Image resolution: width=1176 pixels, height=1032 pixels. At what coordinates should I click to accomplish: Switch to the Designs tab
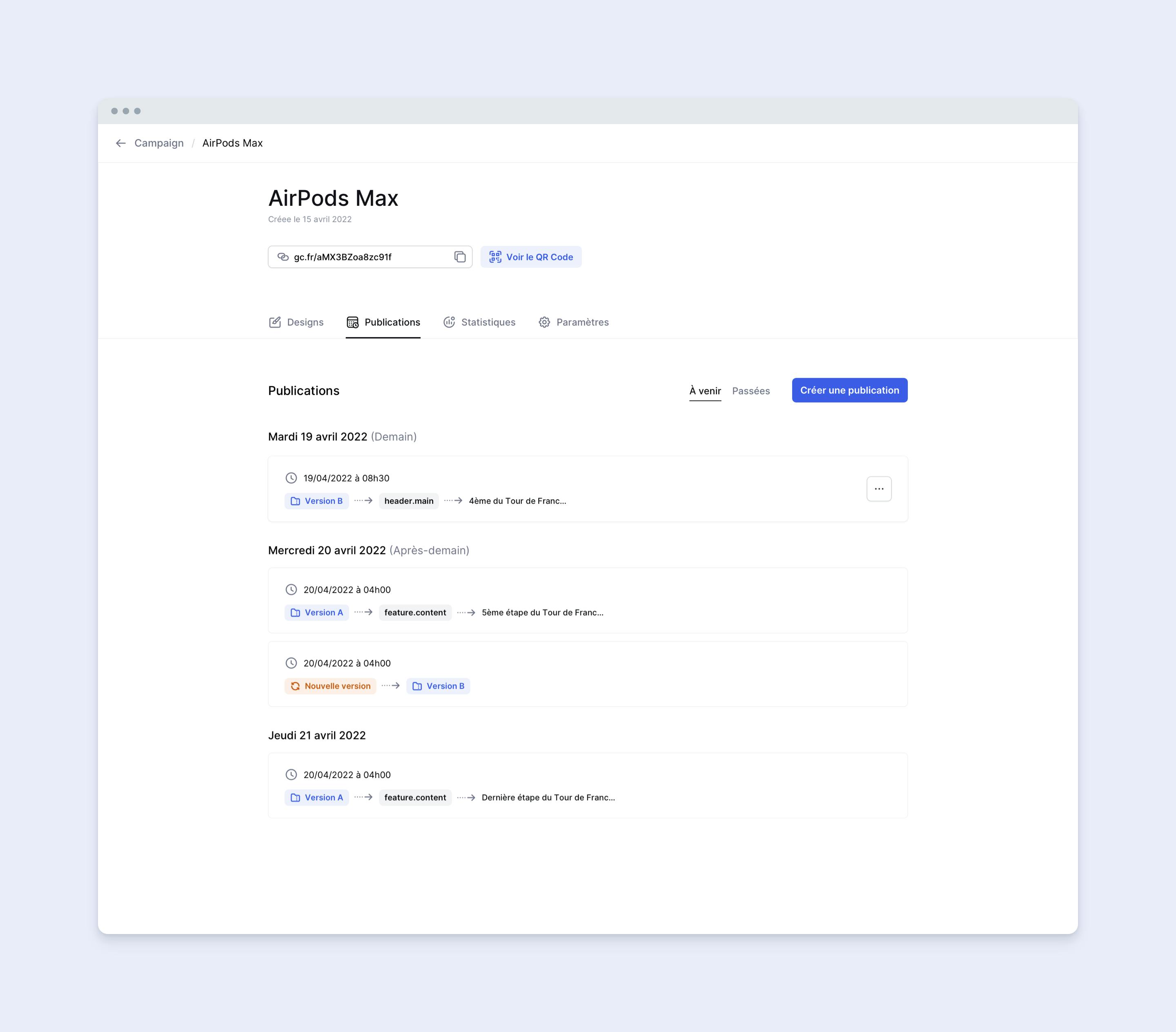[x=296, y=322]
